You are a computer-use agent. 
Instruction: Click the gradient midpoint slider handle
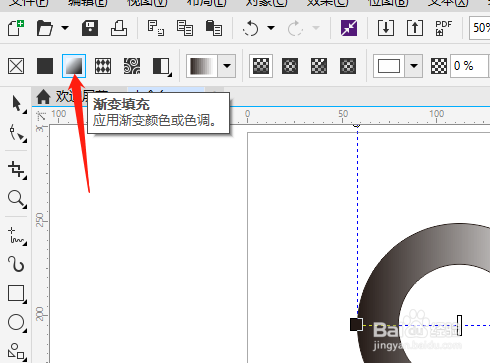(459, 325)
